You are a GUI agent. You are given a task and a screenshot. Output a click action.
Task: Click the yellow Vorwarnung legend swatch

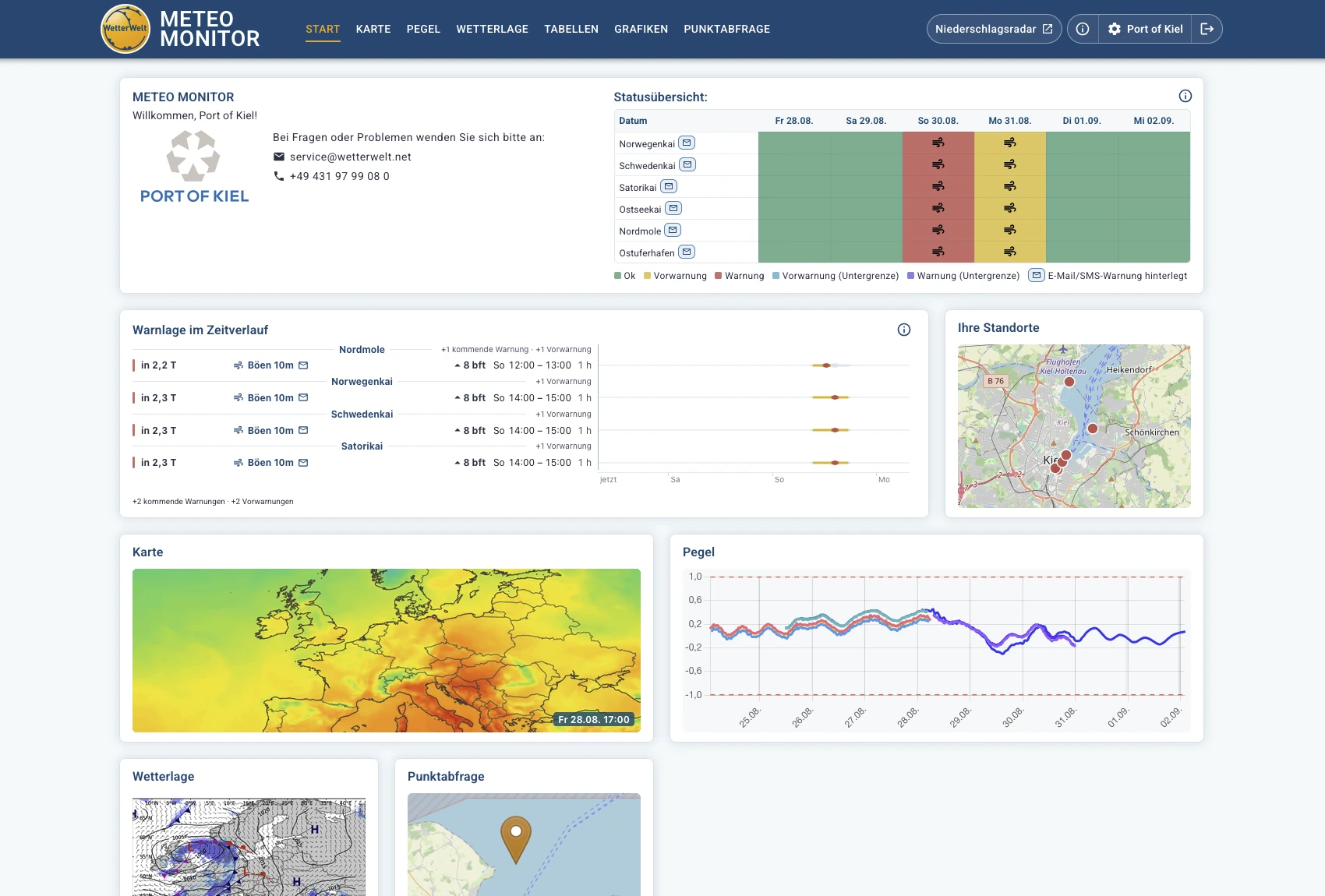pos(647,276)
